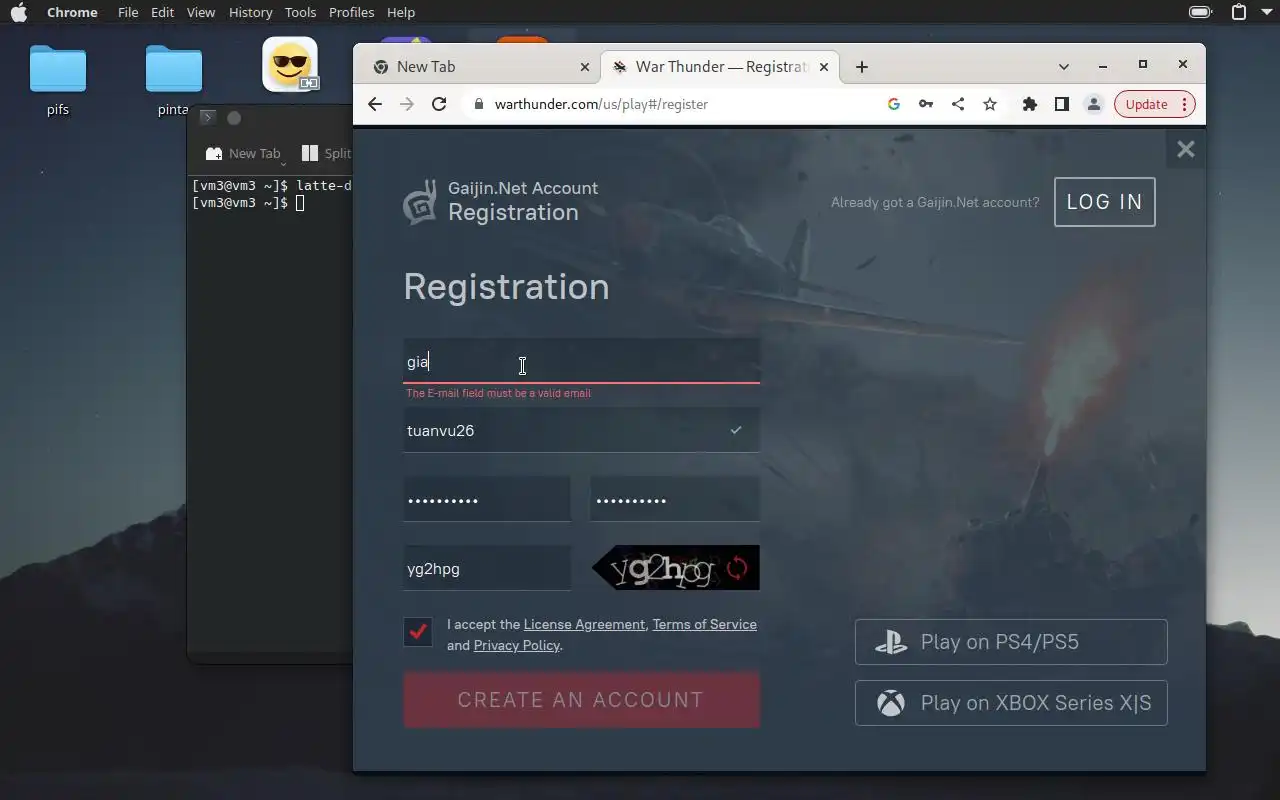Open the License Agreement link
Image resolution: width=1280 pixels, height=800 pixels.
(x=584, y=624)
